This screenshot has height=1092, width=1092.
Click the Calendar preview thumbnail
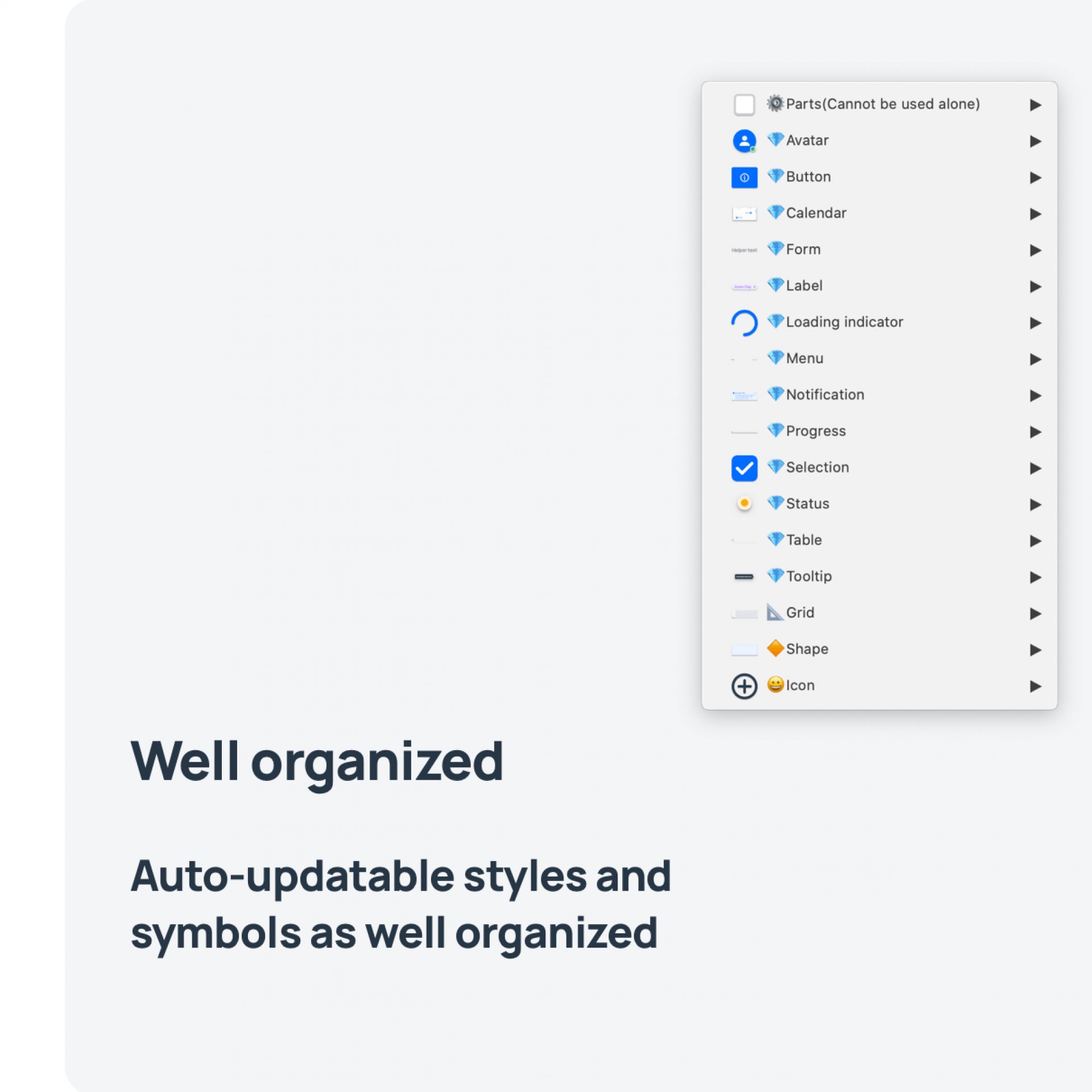point(744,214)
